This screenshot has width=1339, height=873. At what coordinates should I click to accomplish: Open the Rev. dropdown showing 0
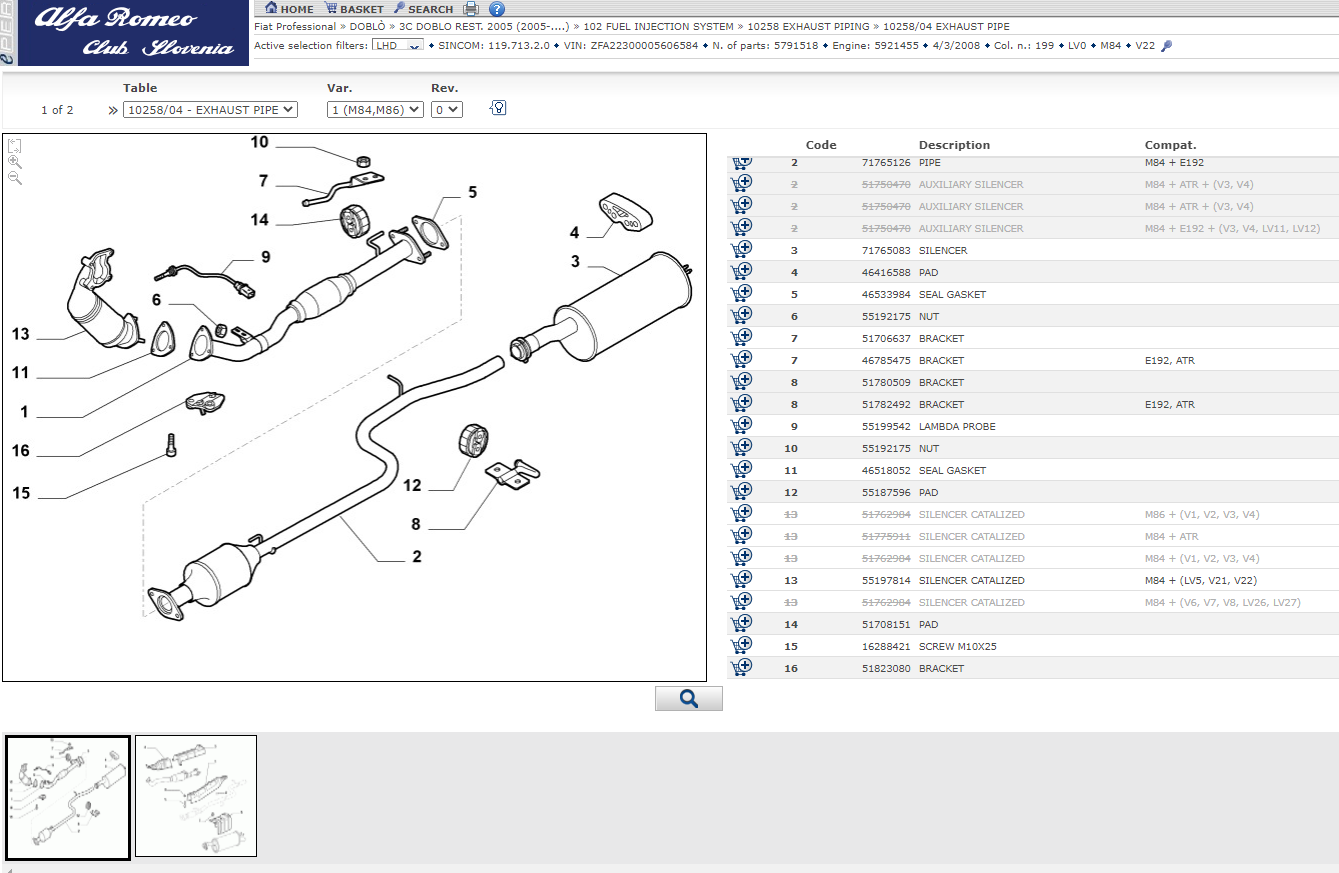447,110
